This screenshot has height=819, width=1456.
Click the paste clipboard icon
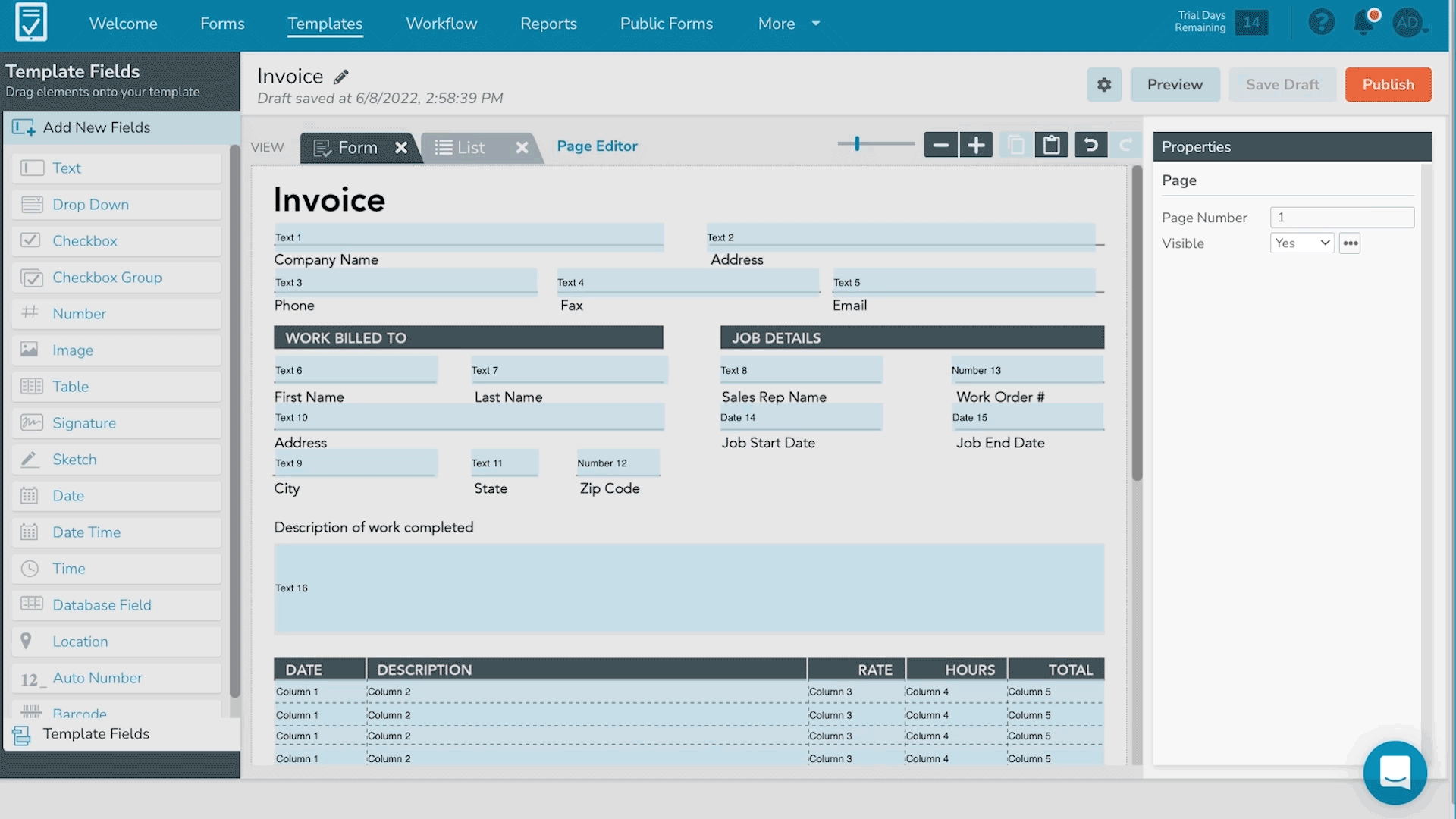point(1052,145)
